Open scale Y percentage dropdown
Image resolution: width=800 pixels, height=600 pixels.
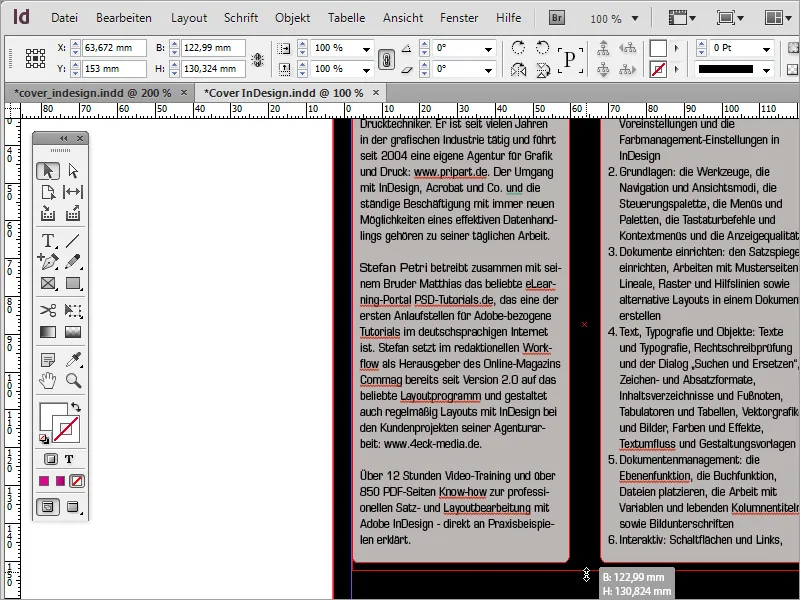click(366, 69)
